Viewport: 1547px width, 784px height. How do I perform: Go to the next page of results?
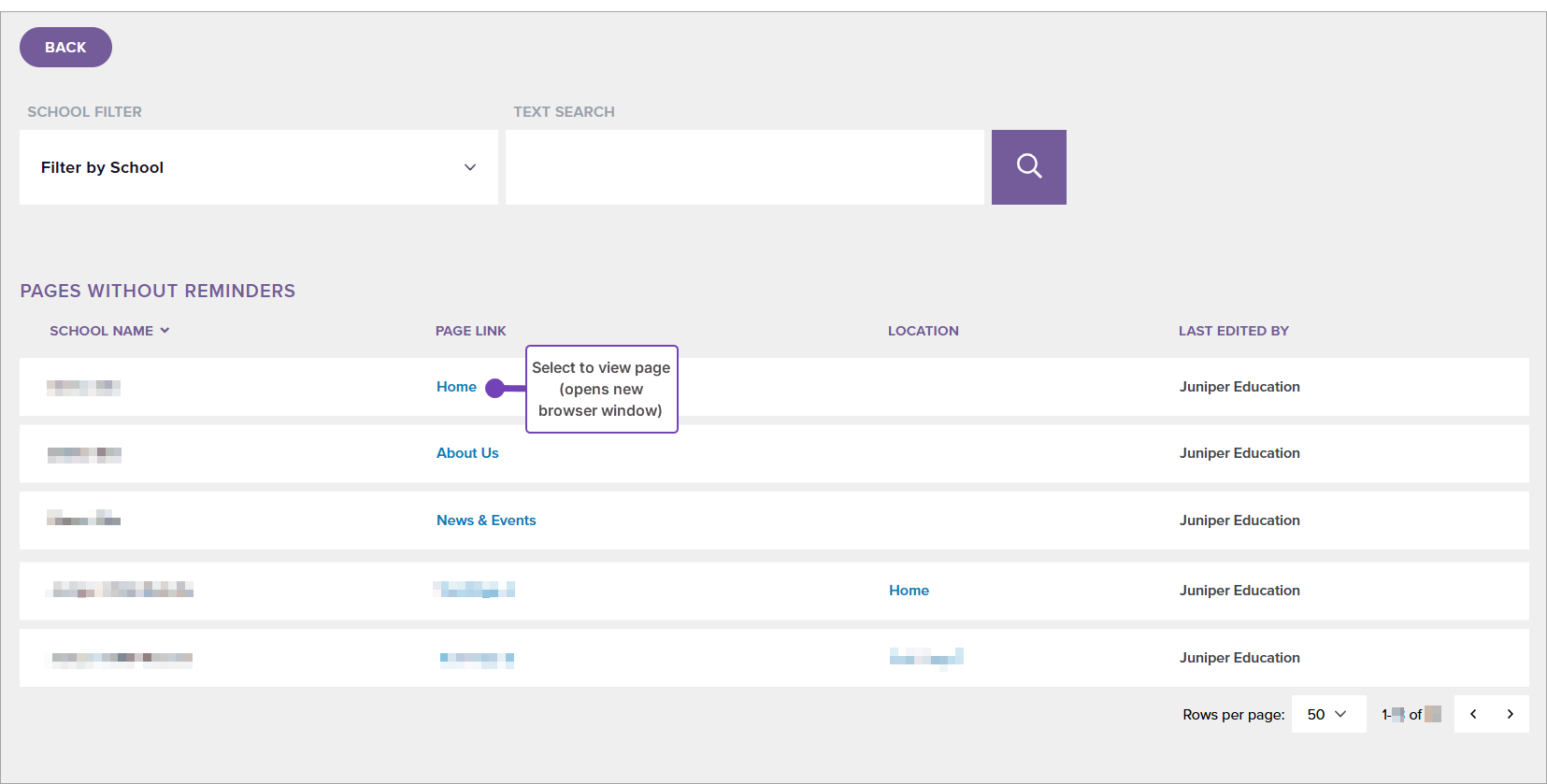point(1510,714)
